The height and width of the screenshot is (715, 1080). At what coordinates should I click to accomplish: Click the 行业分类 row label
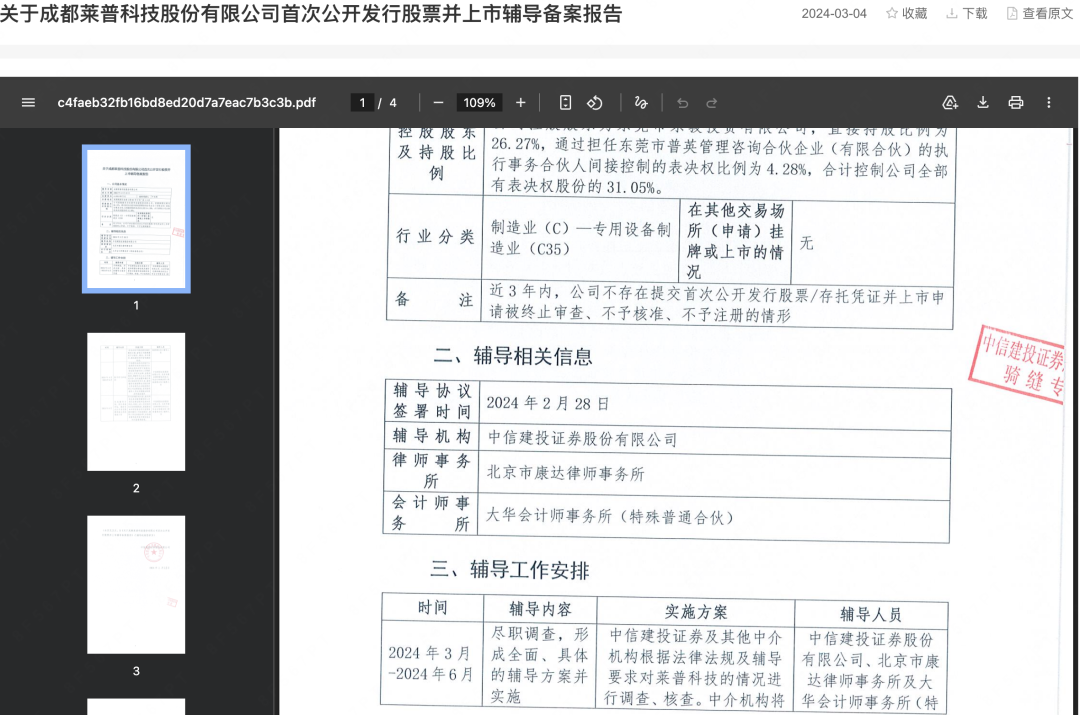click(x=435, y=236)
